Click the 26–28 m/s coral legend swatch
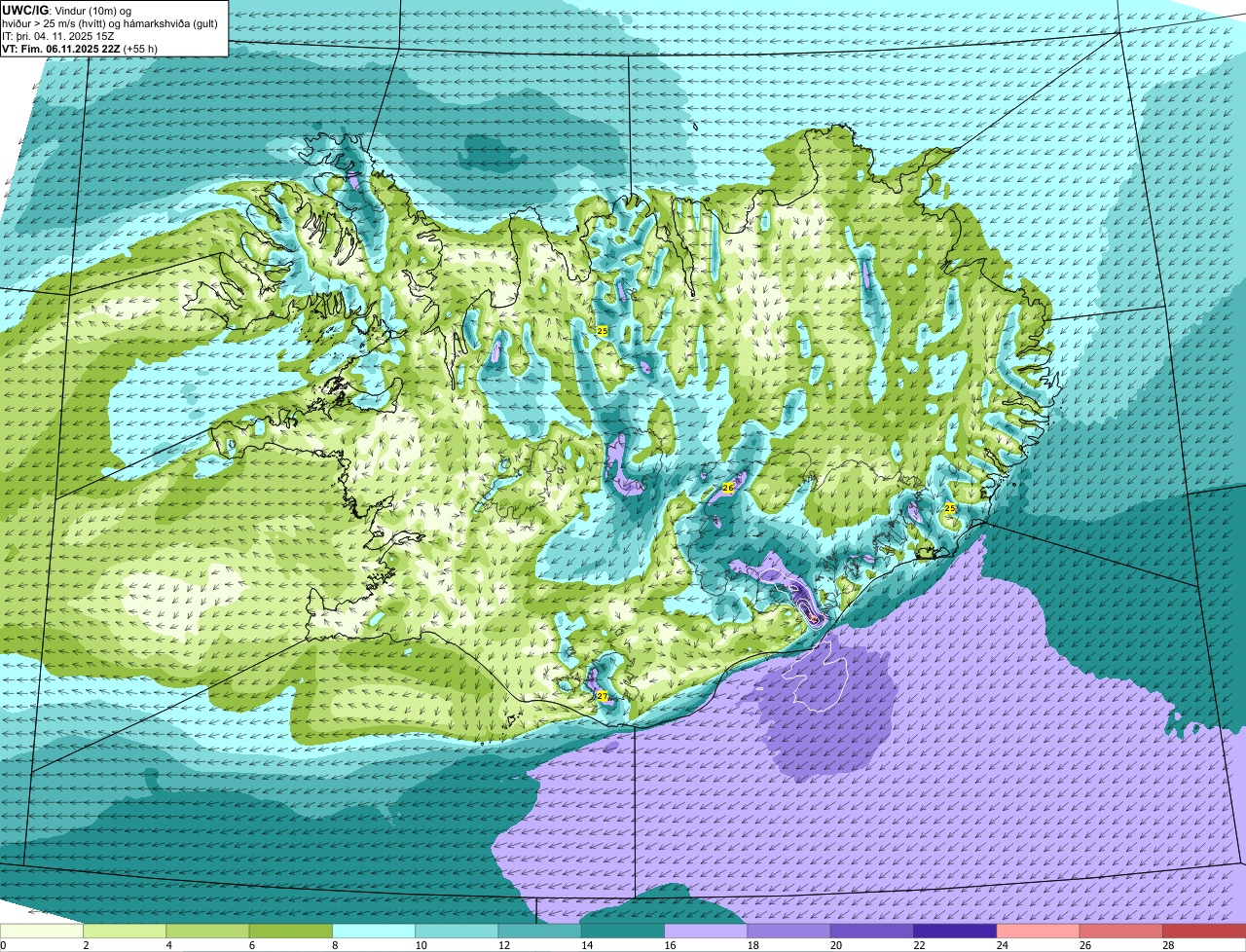This screenshot has height=952, width=1246. pyautogui.click(x=1121, y=931)
